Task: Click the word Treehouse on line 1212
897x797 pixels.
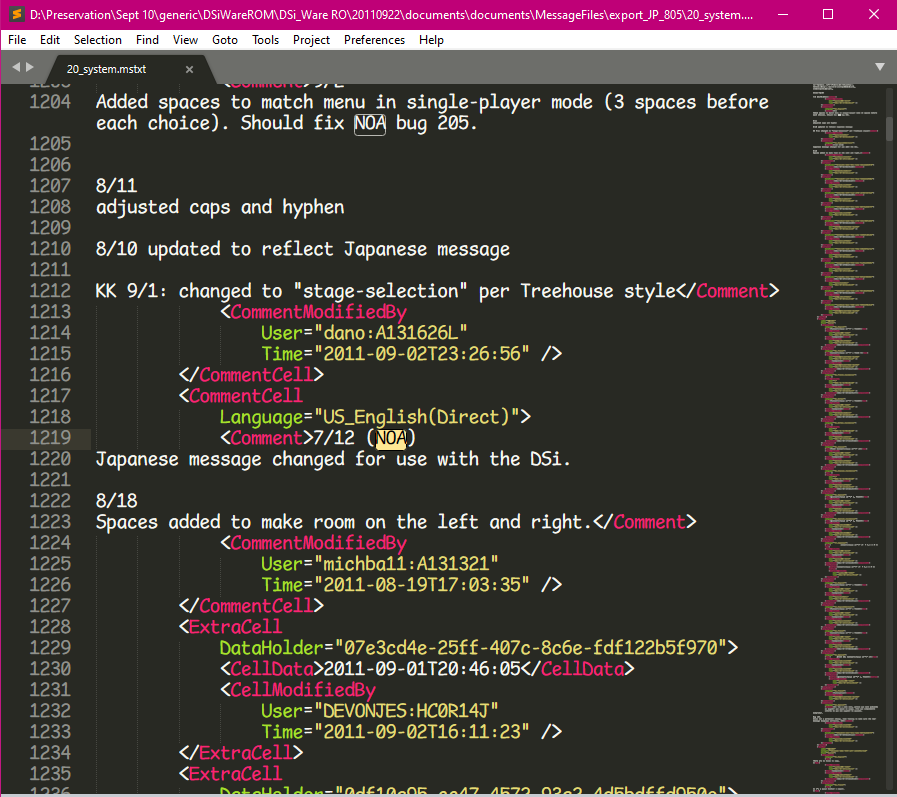Action: 566,291
